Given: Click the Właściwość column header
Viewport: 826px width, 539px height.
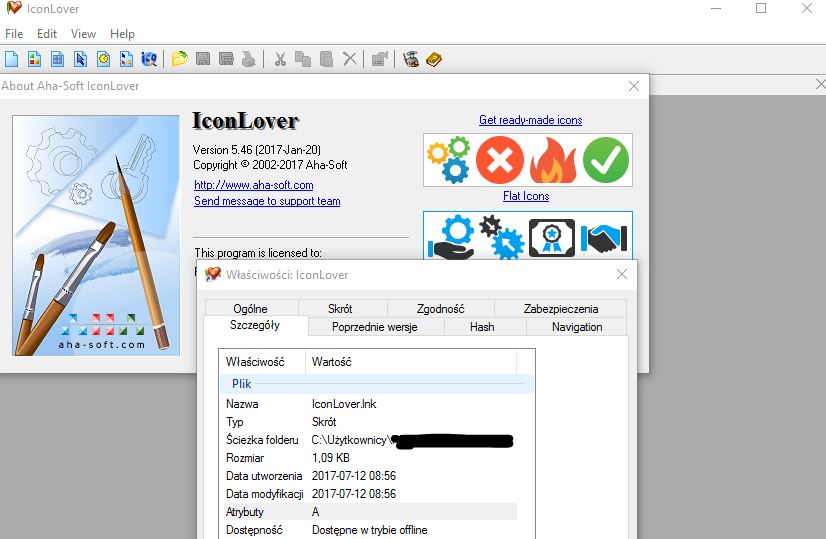Looking at the screenshot, I should point(262,362).
